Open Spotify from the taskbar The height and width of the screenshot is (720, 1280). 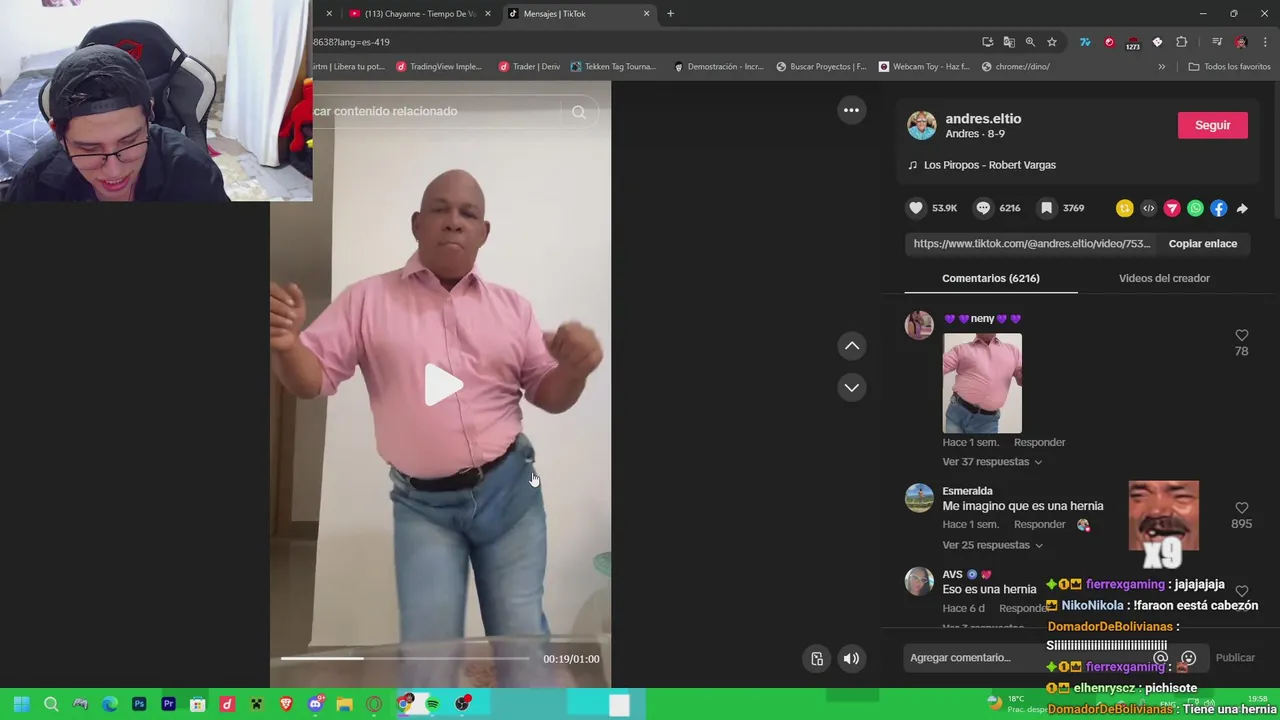pyautogui.click(x=432, y=704)
